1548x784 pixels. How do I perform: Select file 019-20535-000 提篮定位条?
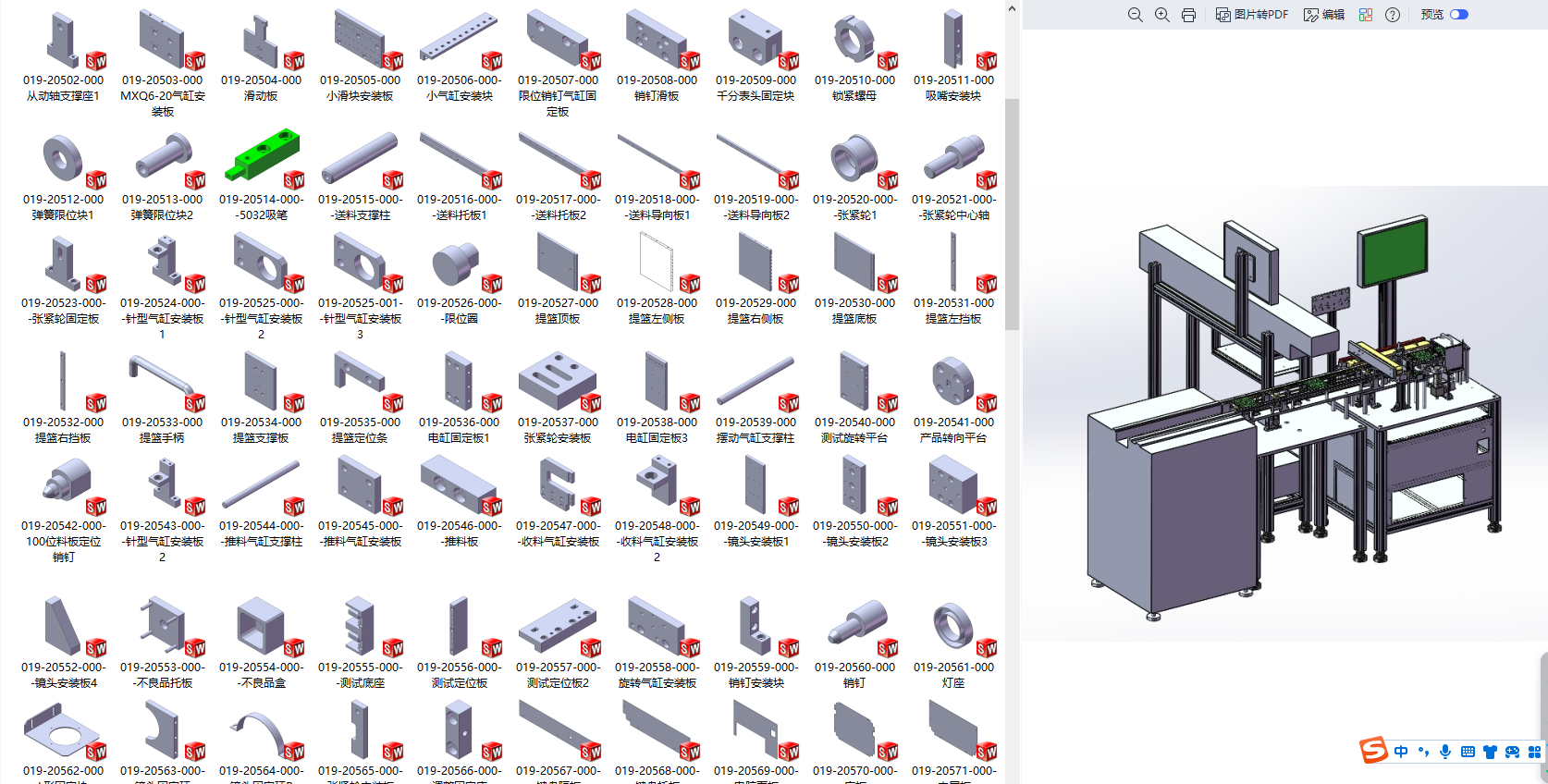tap(361, 398)
